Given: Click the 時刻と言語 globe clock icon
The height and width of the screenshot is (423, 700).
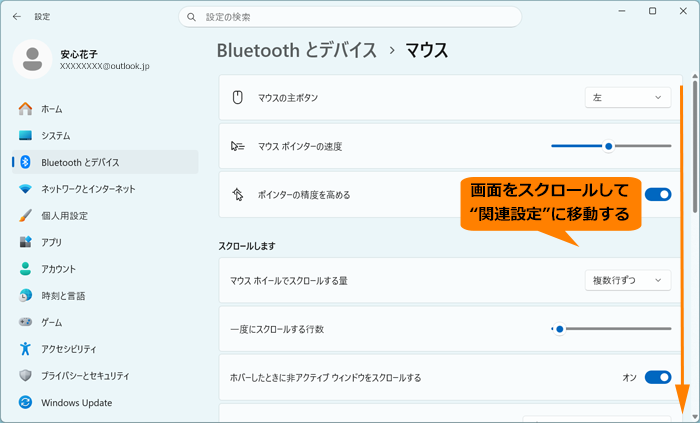Looking at the screenshot, I should pos(25,295).
